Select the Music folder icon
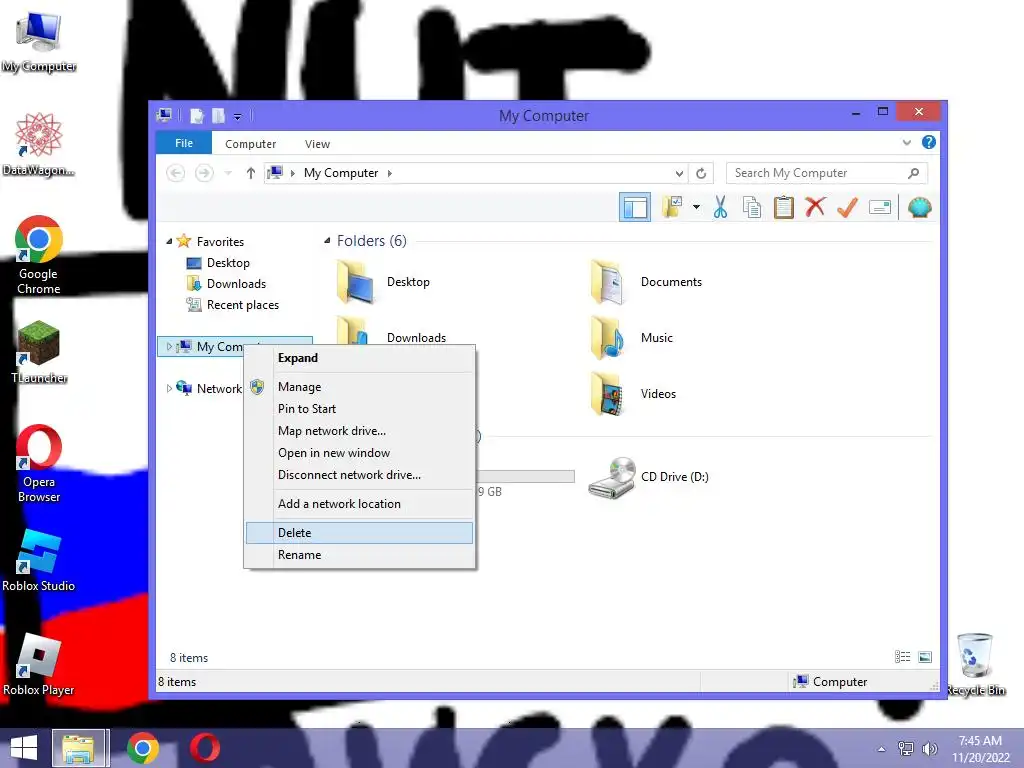 (608, 338)
